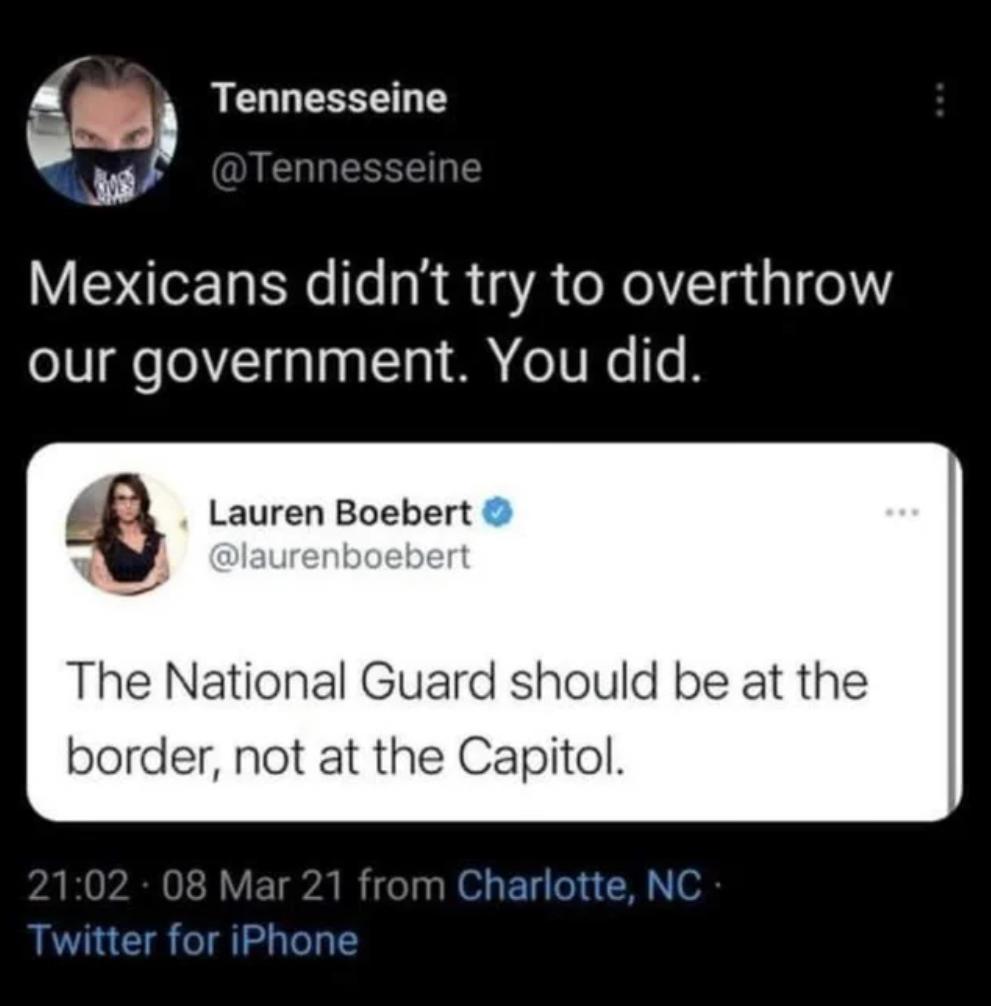The width and height of the screenshot is (991, 1006).
Task: Open the vertical three-dot tweet options menu
Action: click(x=938, y=99)
